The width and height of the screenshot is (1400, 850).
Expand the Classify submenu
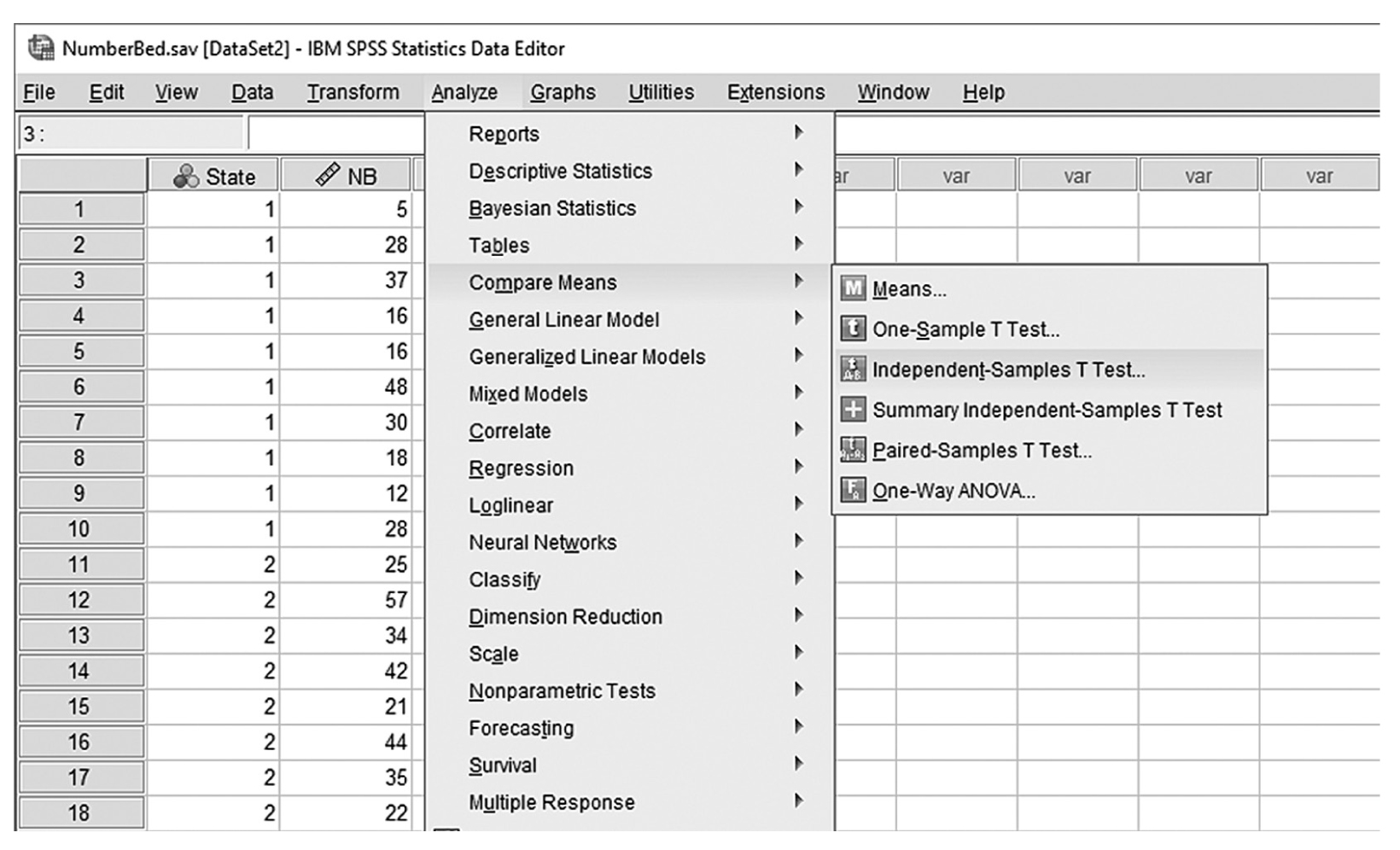(630, 579)
